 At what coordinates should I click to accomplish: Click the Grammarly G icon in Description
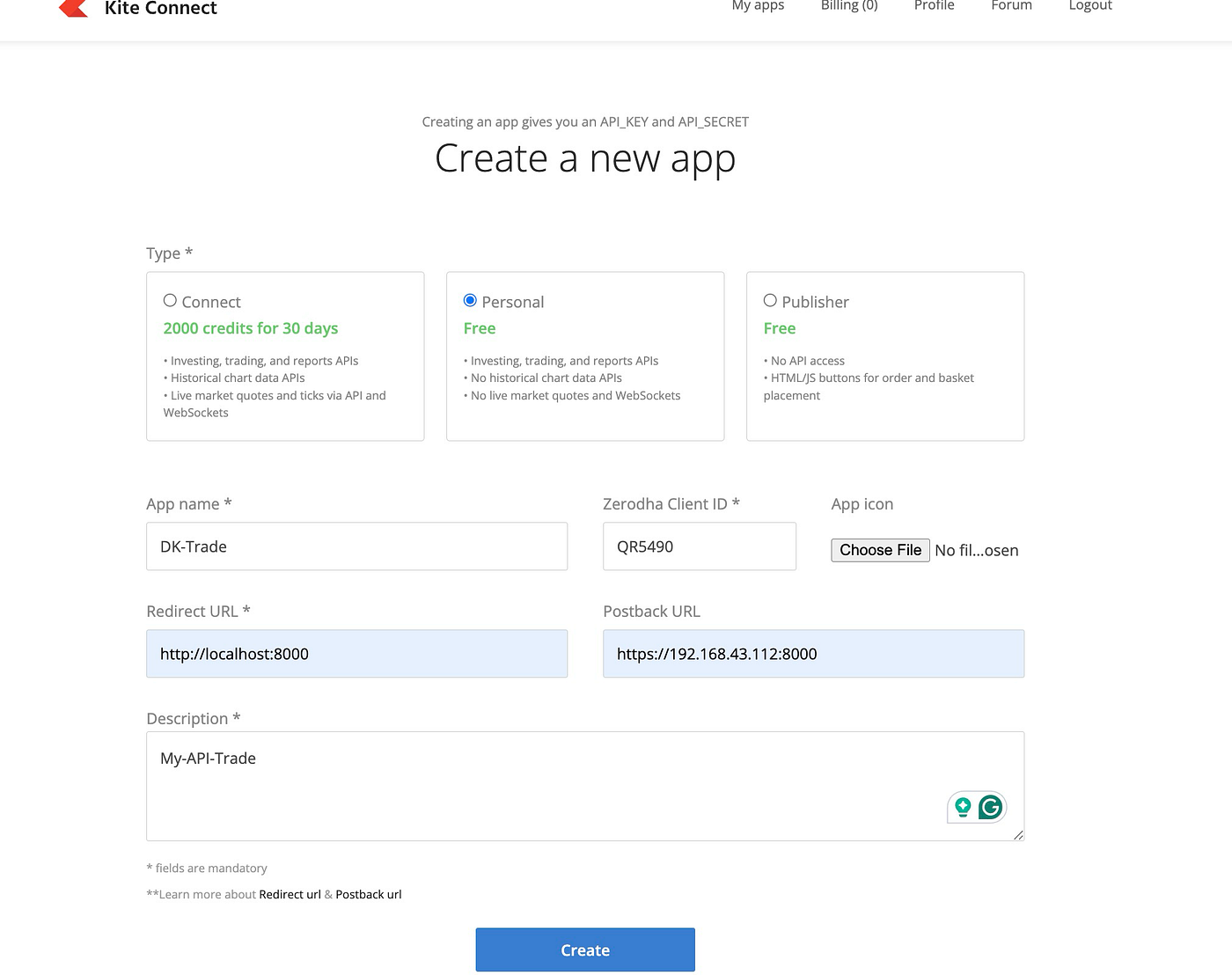coord(991,807)
